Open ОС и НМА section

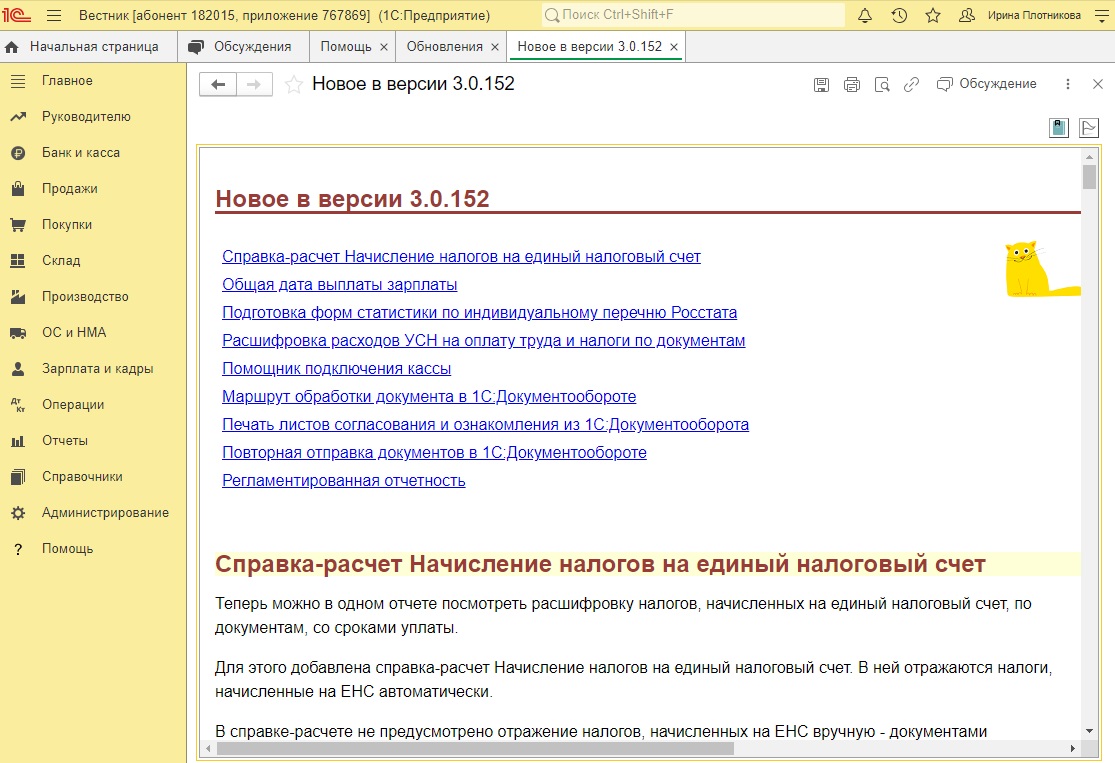pyautogui.click(x=93, y=332)
